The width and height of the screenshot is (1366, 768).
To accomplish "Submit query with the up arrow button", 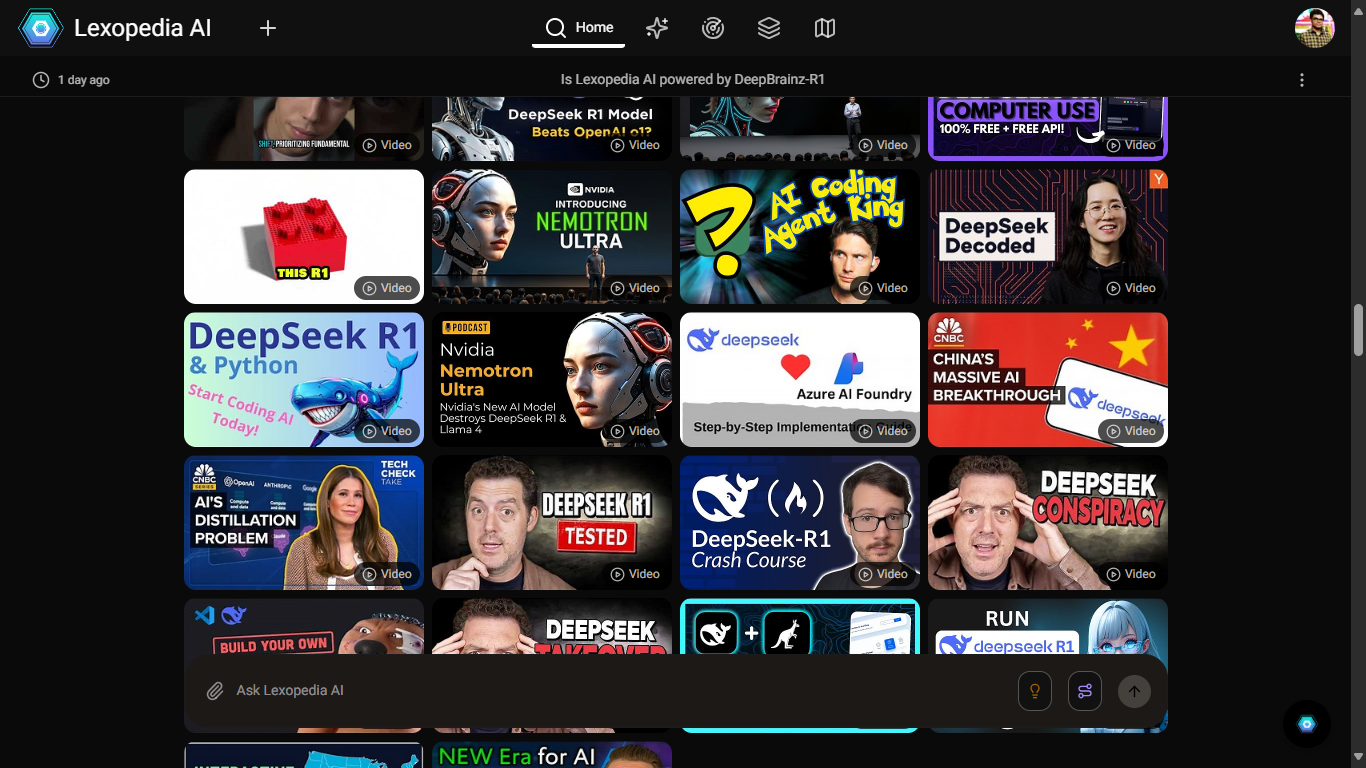I will tap(1134, 691).
